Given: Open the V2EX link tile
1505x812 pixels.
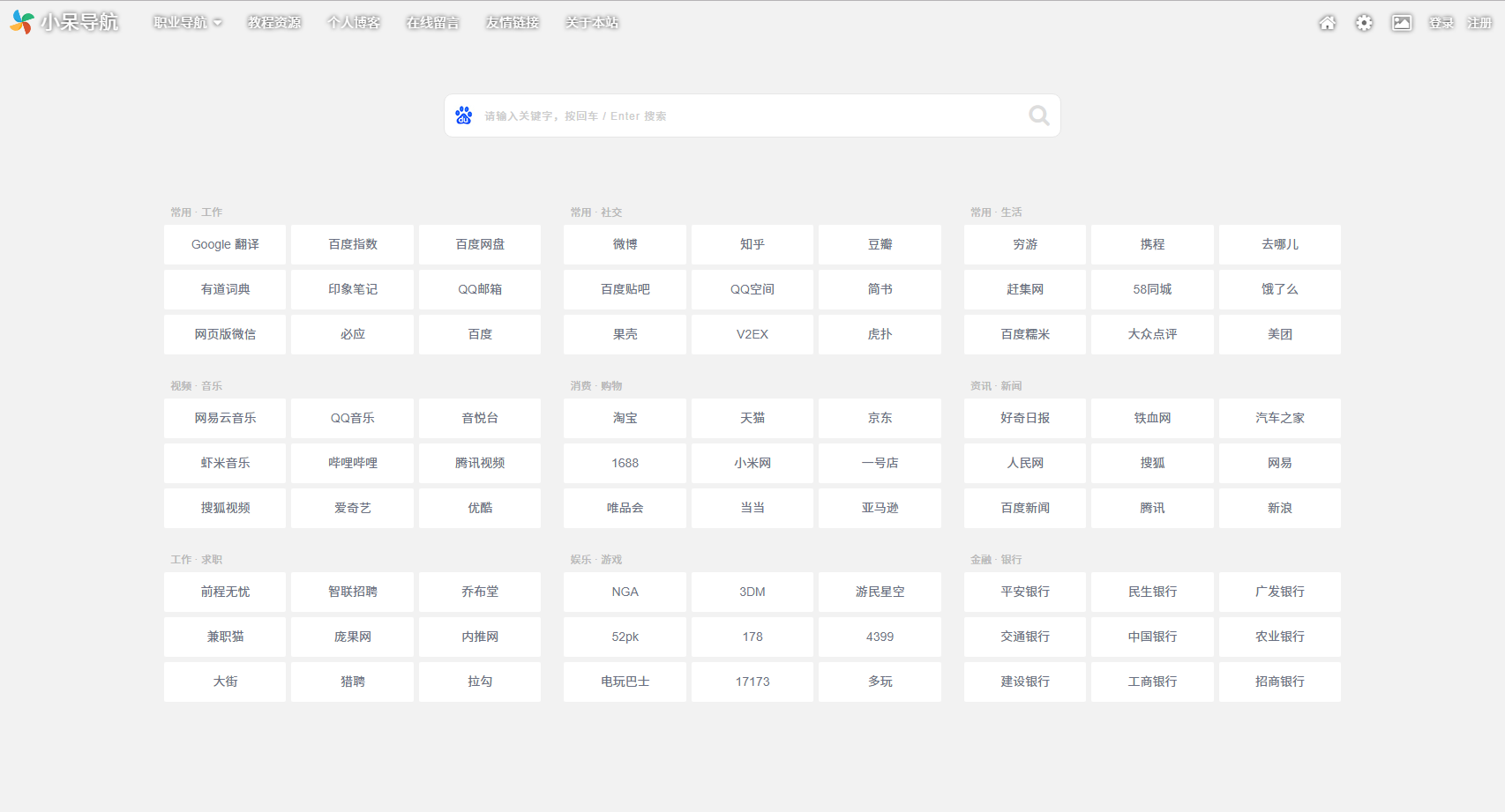Looking at the screenshot, I should (x=752, y=334).
